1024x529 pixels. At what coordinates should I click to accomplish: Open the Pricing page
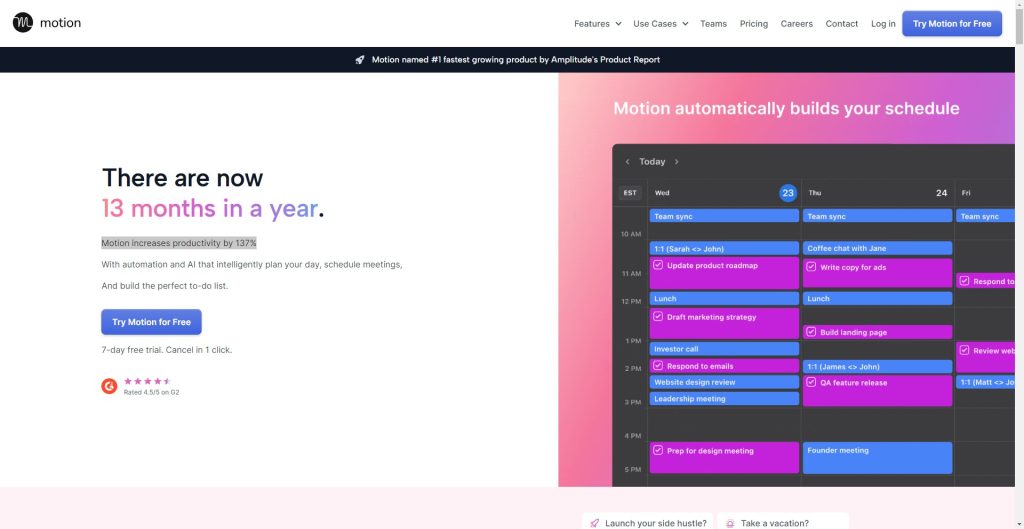click(x=753, y=24)
